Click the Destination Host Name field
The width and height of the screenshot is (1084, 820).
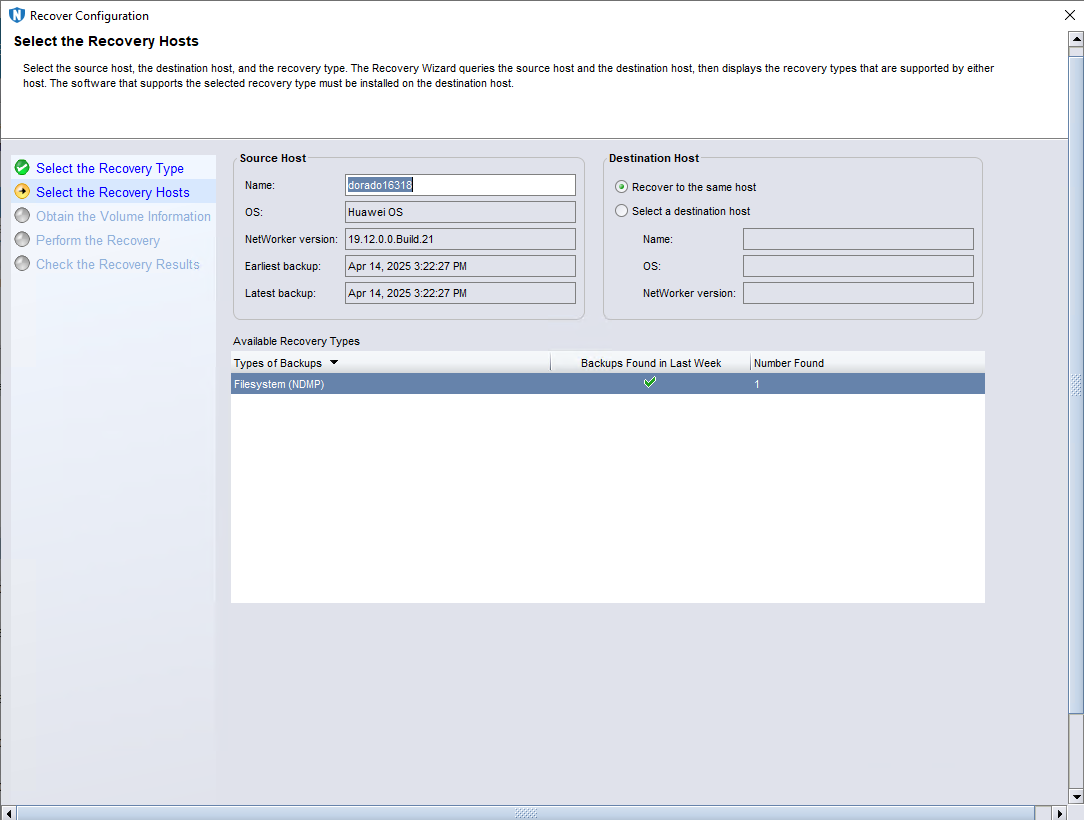[858, 239]
